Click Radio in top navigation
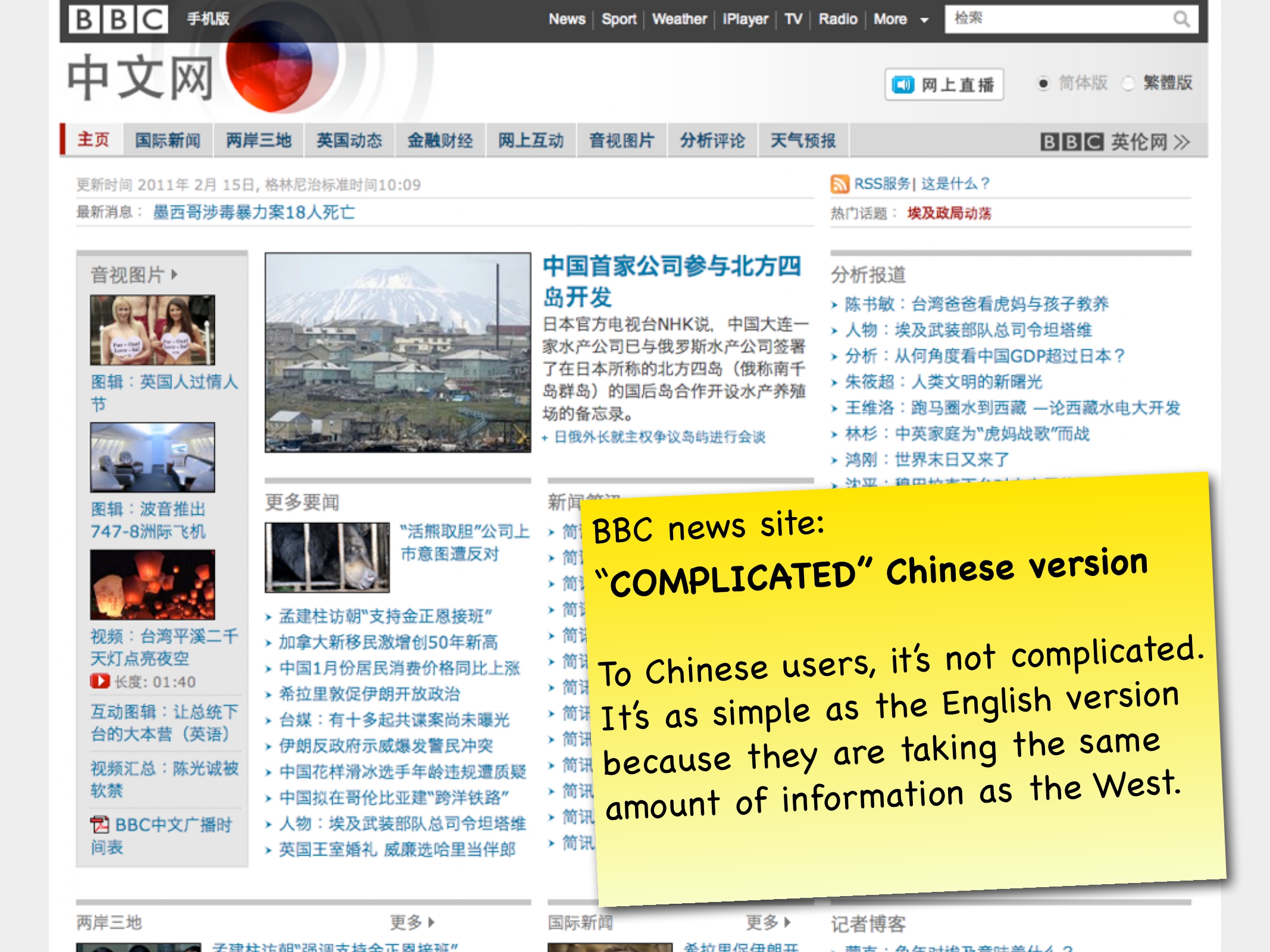 tap(838, 19)
